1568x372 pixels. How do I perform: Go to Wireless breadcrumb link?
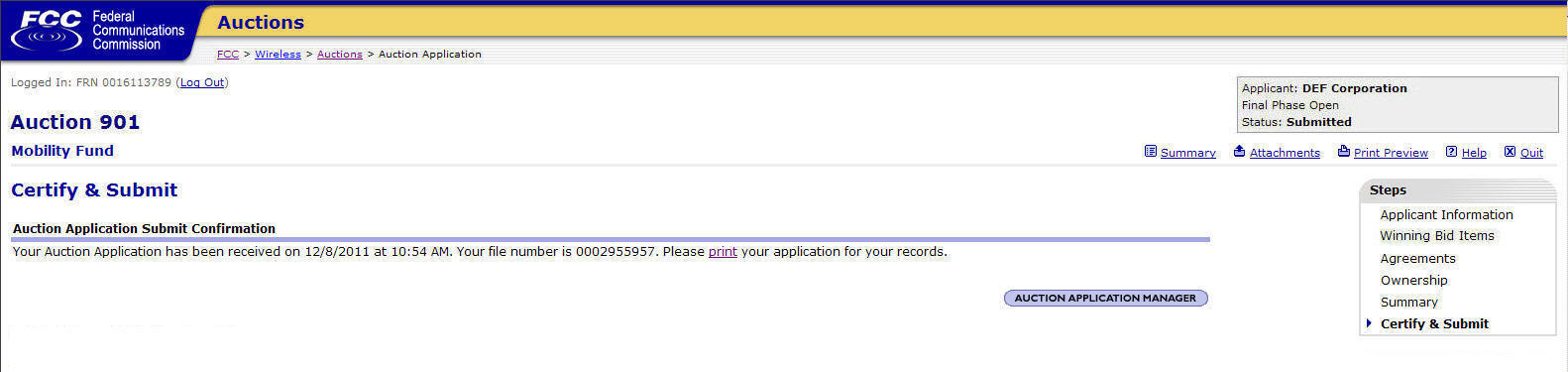pyautogui.click(x=278, y=55)
